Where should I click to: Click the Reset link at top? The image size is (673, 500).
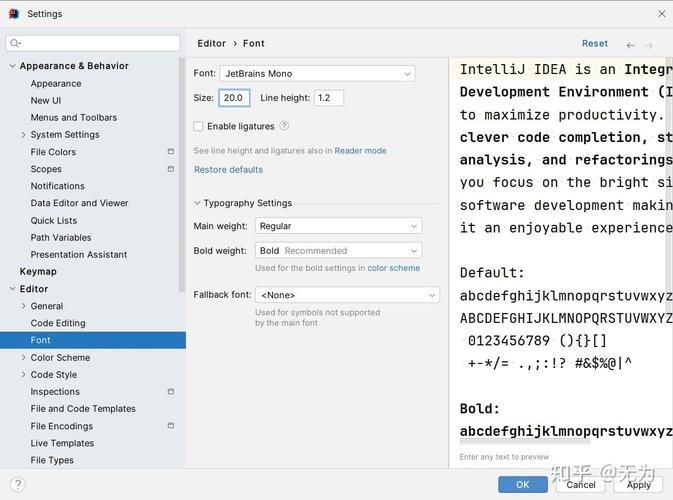(x=594, y=44)
